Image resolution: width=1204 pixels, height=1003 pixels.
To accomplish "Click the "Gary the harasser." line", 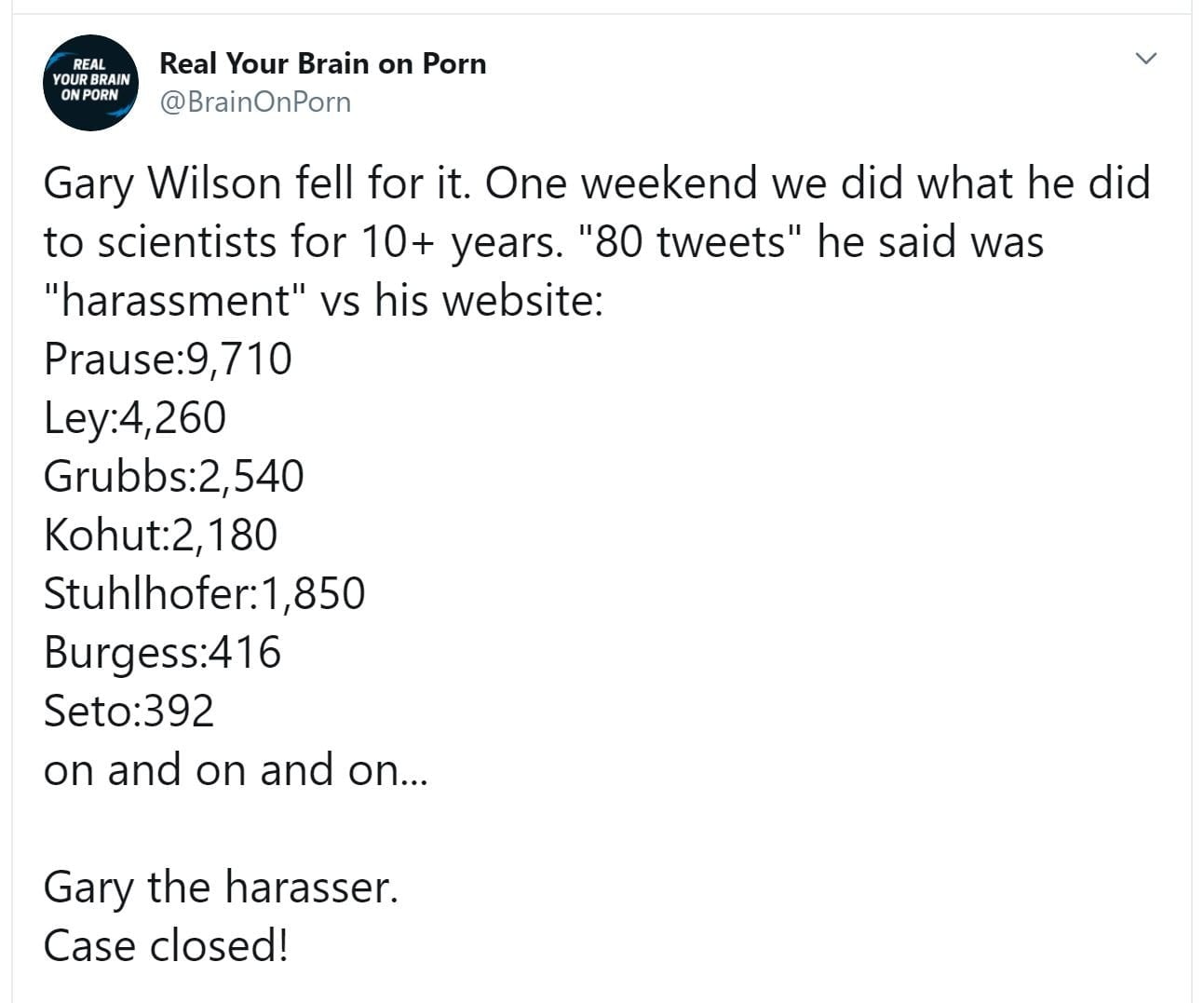I will 220,887.
